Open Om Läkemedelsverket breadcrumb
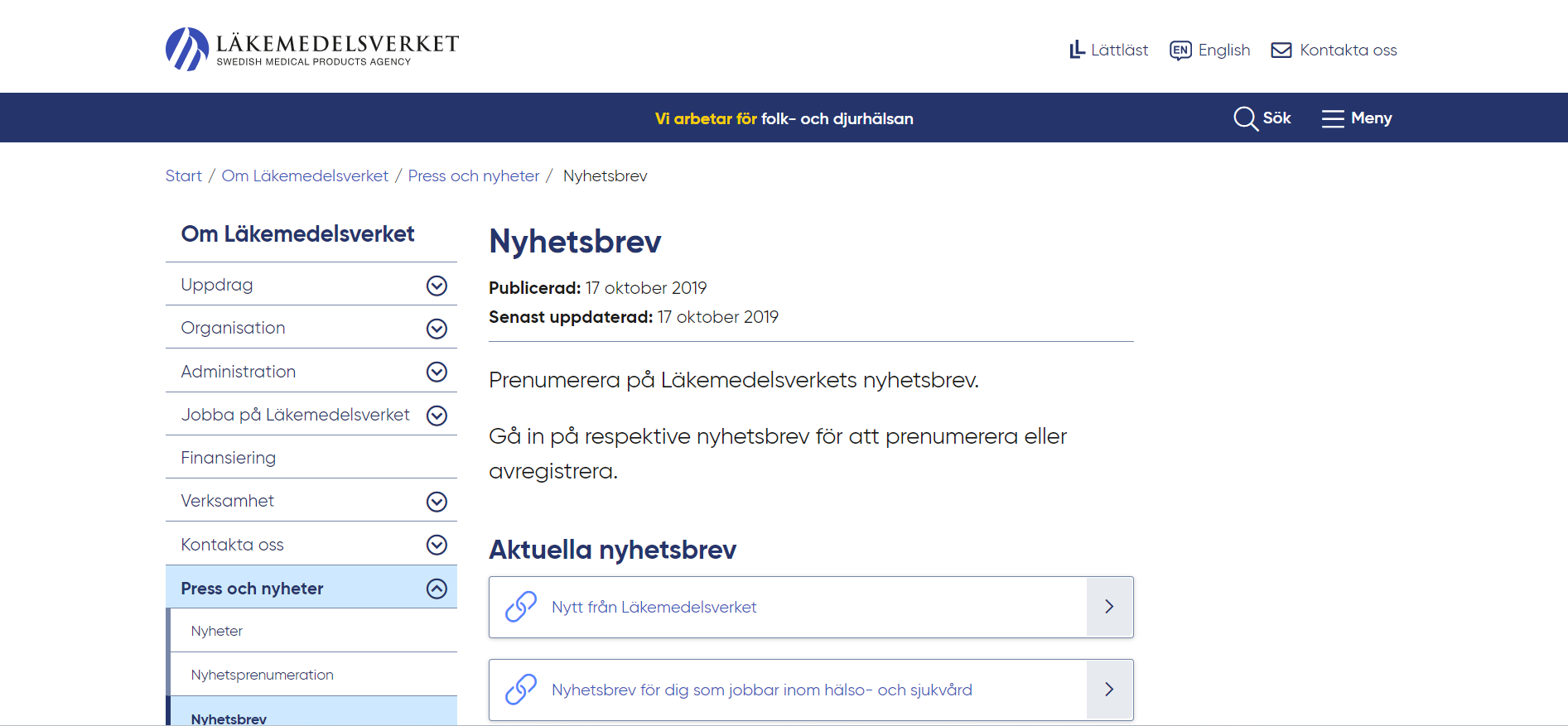Viewport: 1568px width, 726px height. [305, 175]
